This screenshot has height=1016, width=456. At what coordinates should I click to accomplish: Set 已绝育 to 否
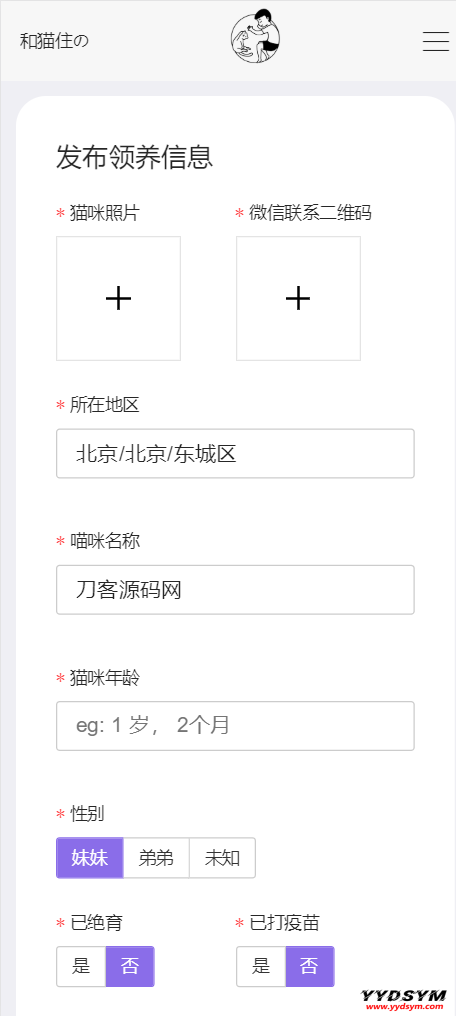(x=130, y=966)
